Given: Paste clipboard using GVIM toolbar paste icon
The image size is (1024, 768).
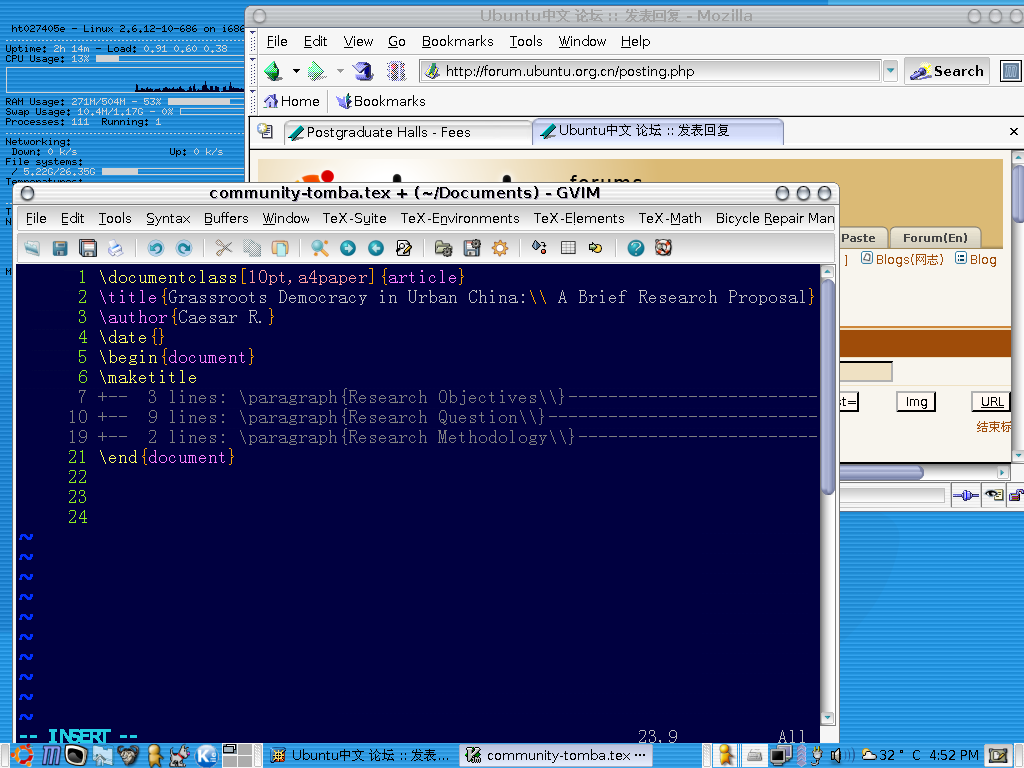Looking at the screenshot, I should point(280,248).
